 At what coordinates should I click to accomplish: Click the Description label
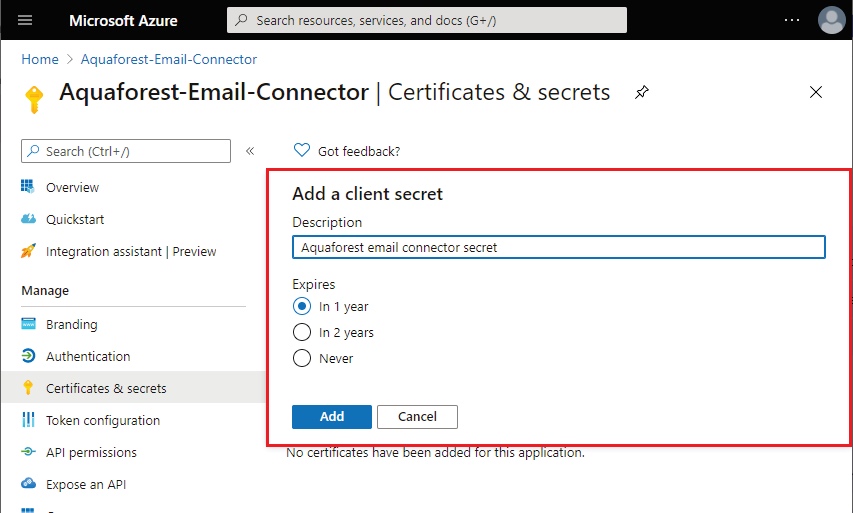coord(327,222)
